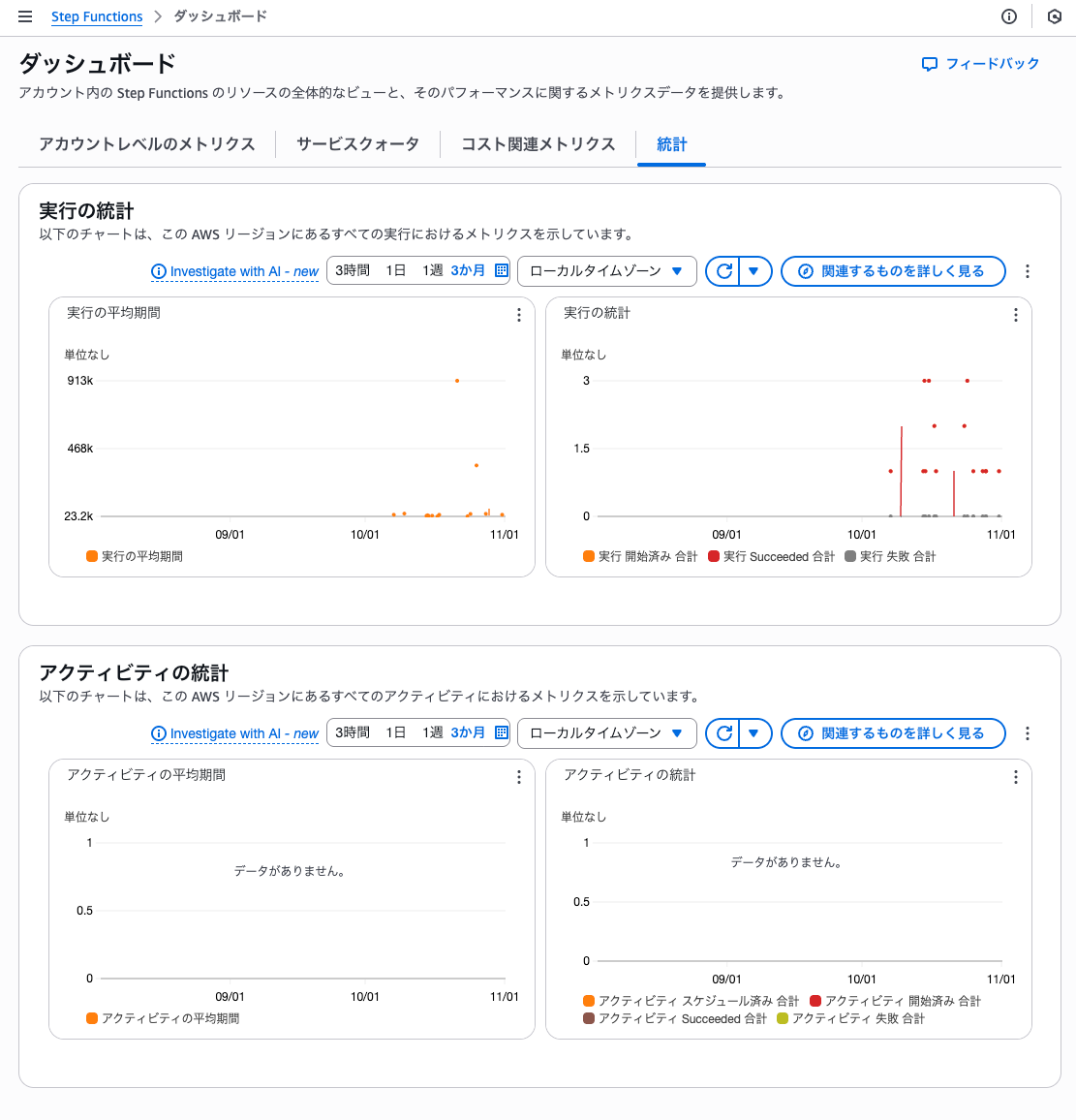Open the アクティビティの統計 section overflow menu

[x=1028, y=733]
